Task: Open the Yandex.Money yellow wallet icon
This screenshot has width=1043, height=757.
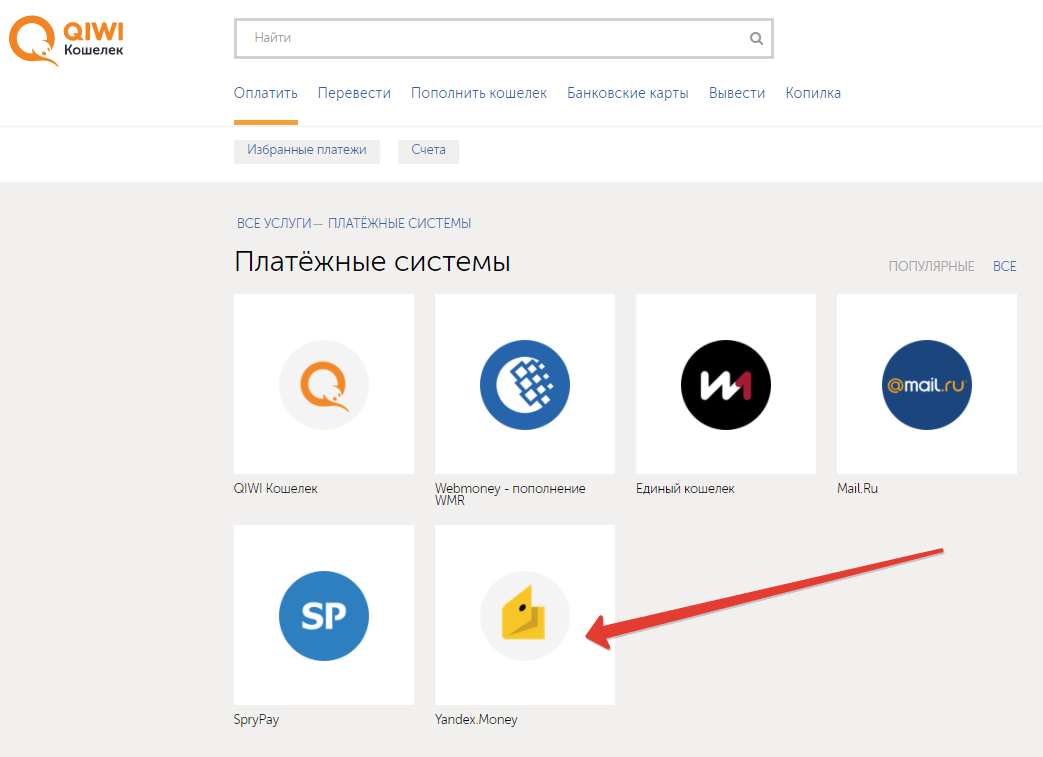Action: pyautogui.click(x=525, y=615)
